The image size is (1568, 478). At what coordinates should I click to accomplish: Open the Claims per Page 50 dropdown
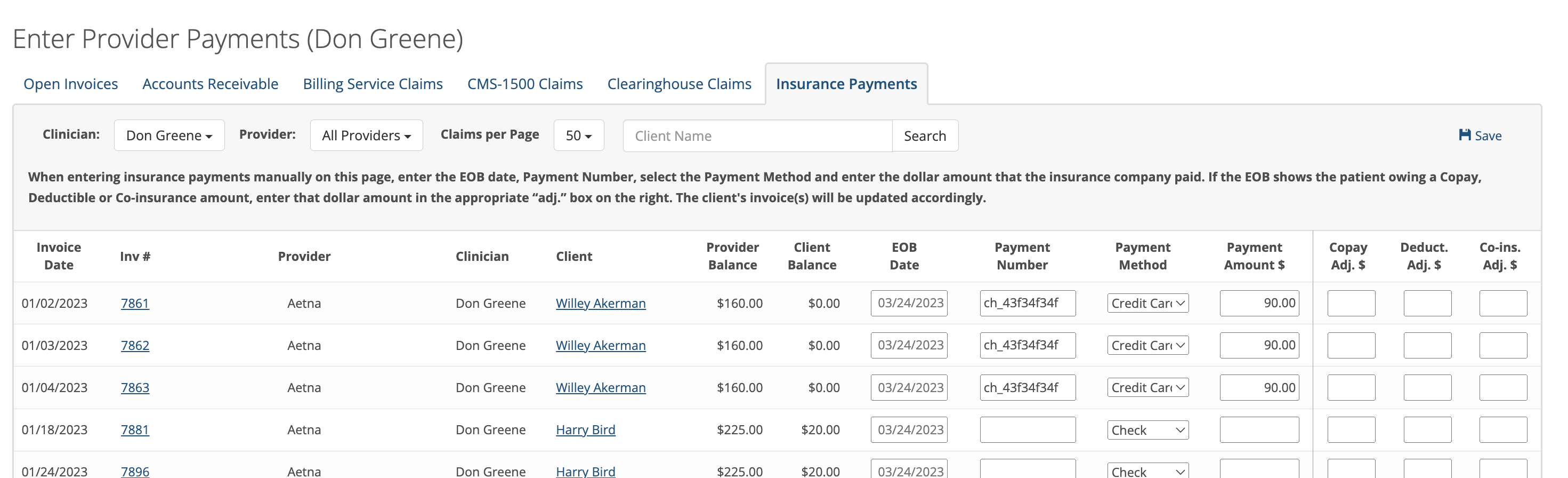pos(579,135)
